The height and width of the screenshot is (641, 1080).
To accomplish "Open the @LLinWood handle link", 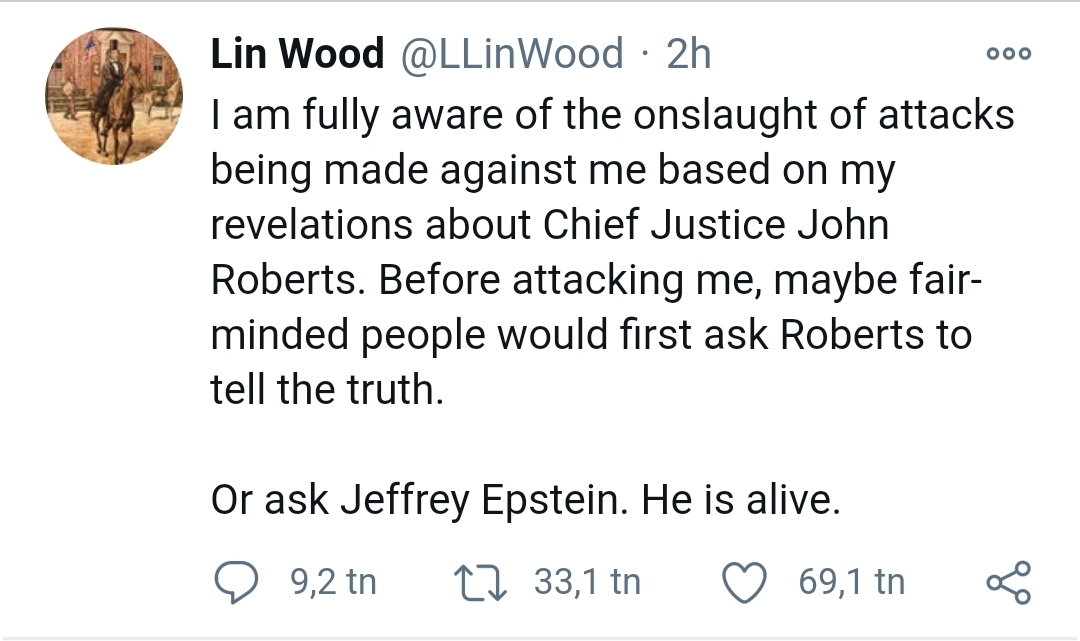I will pos(511,53).
